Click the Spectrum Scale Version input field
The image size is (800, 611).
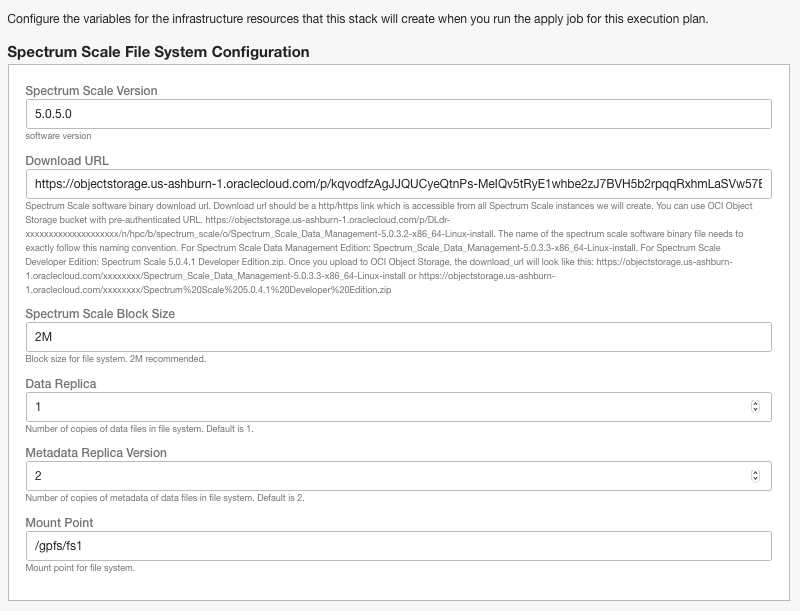[398, 114]
